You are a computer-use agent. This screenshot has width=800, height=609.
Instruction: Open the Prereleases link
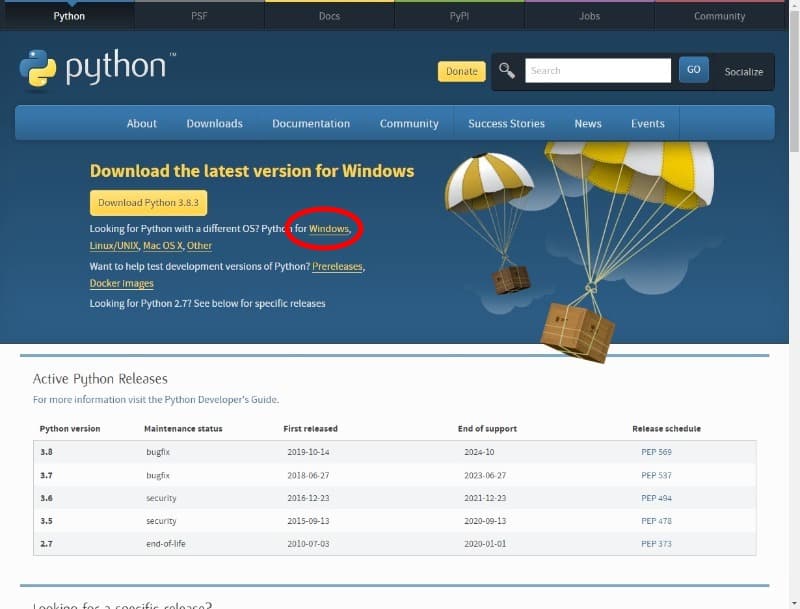(337, 266)
